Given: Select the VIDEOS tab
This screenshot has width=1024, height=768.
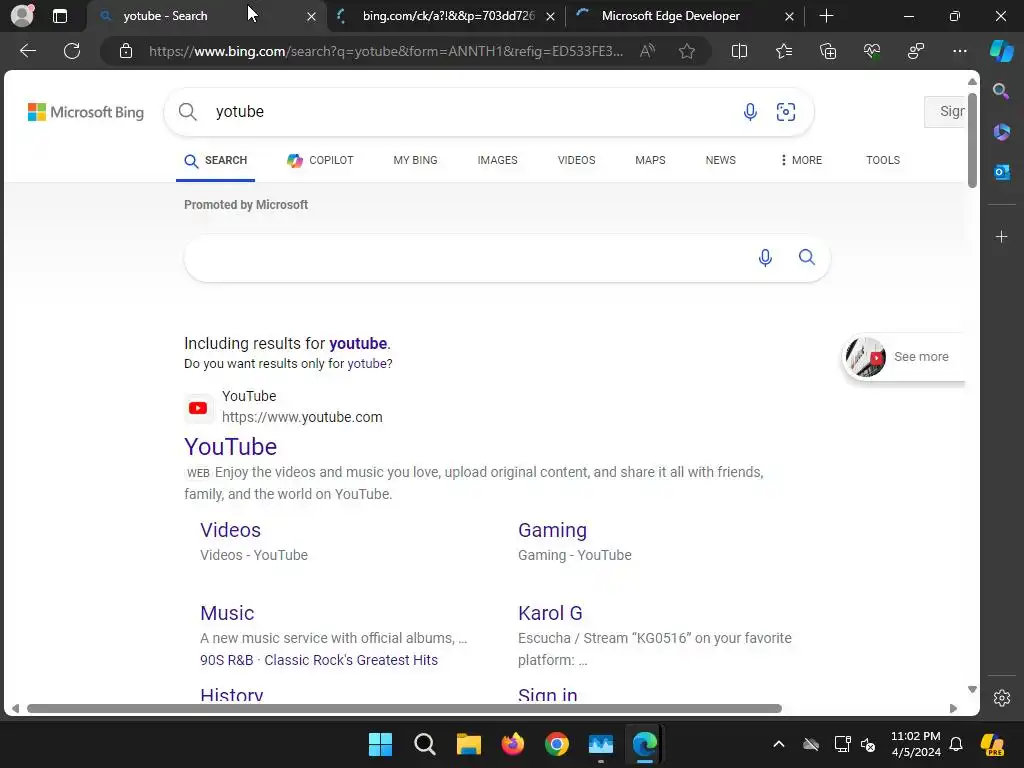Looking at the screenshot, I should click(577, 160).
